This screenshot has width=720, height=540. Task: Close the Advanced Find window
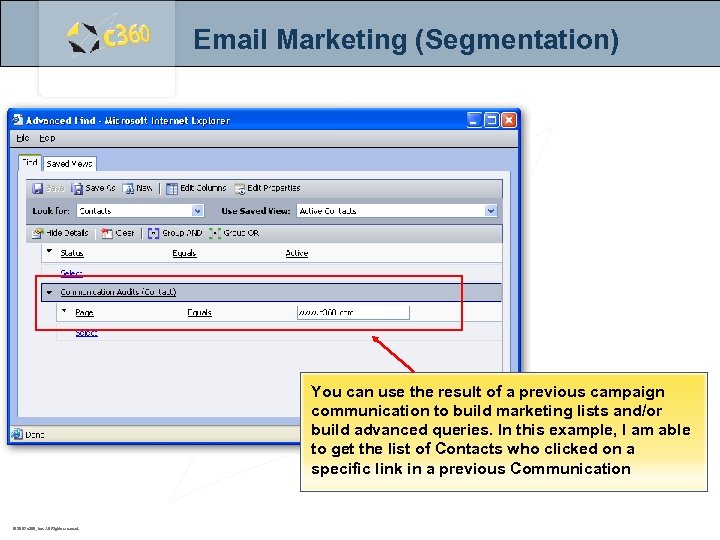[508, 120]
